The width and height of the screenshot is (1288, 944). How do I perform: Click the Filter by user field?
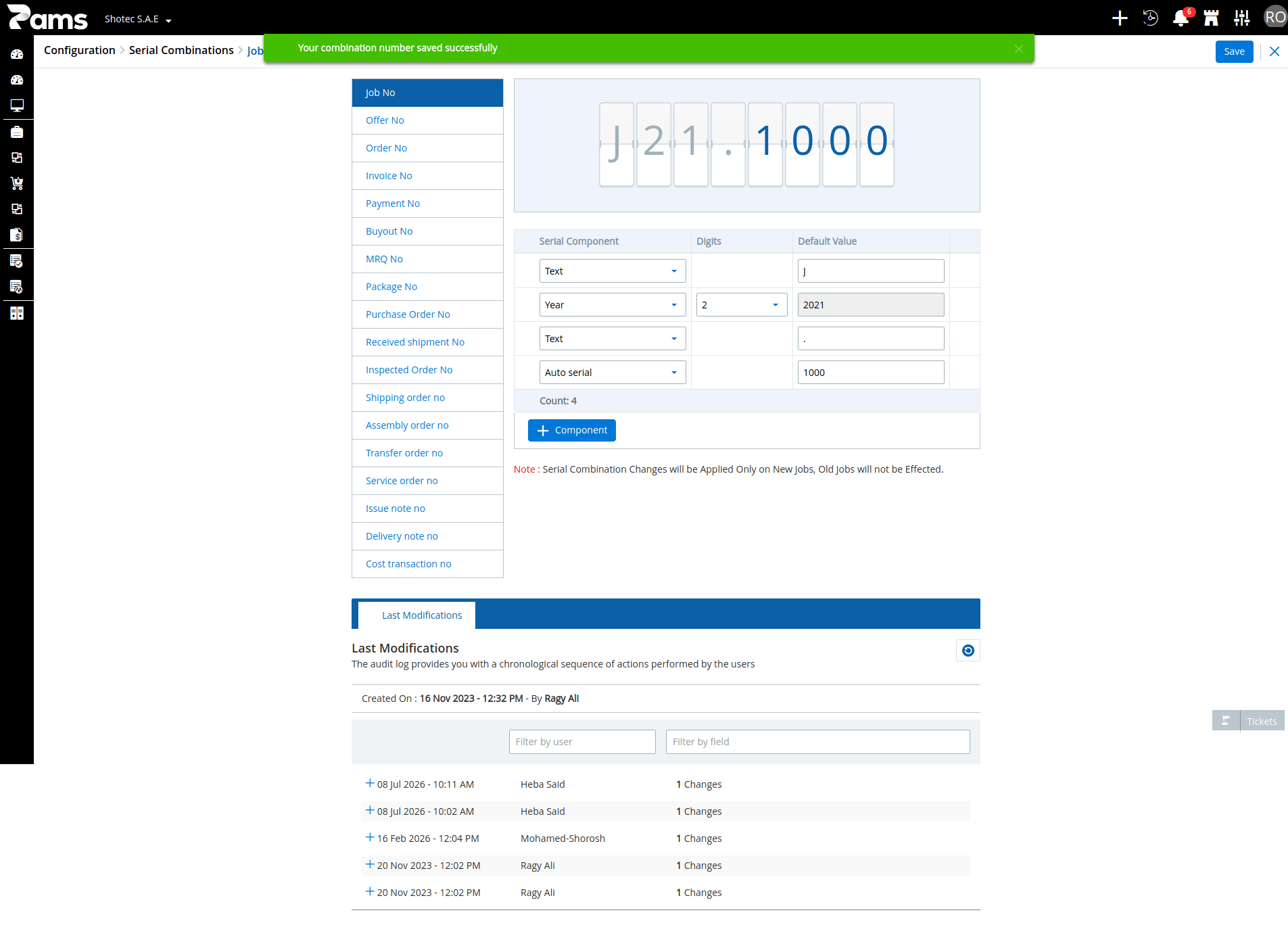(582, 742)
